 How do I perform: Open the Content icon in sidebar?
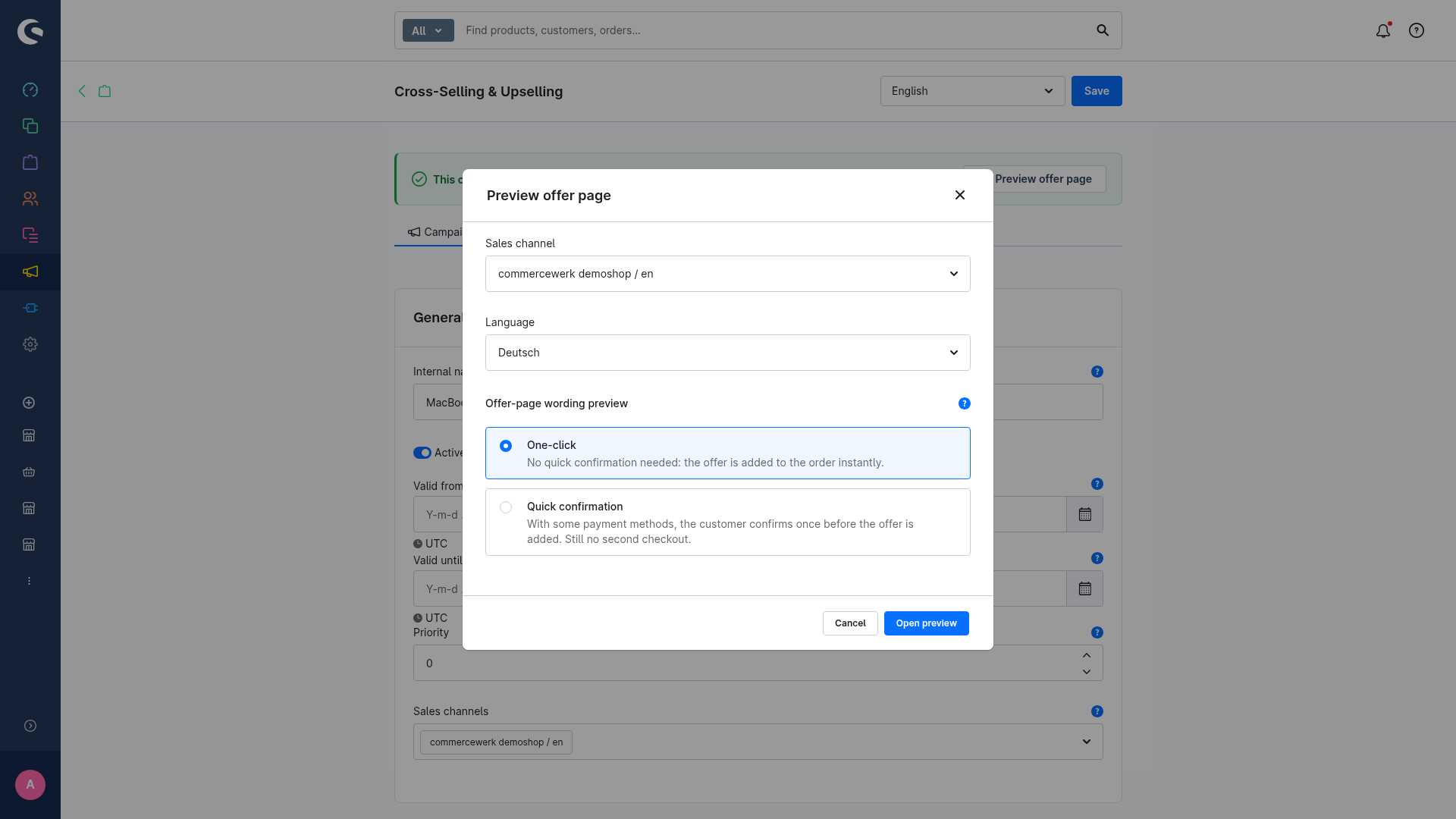(x=30, y=235)
